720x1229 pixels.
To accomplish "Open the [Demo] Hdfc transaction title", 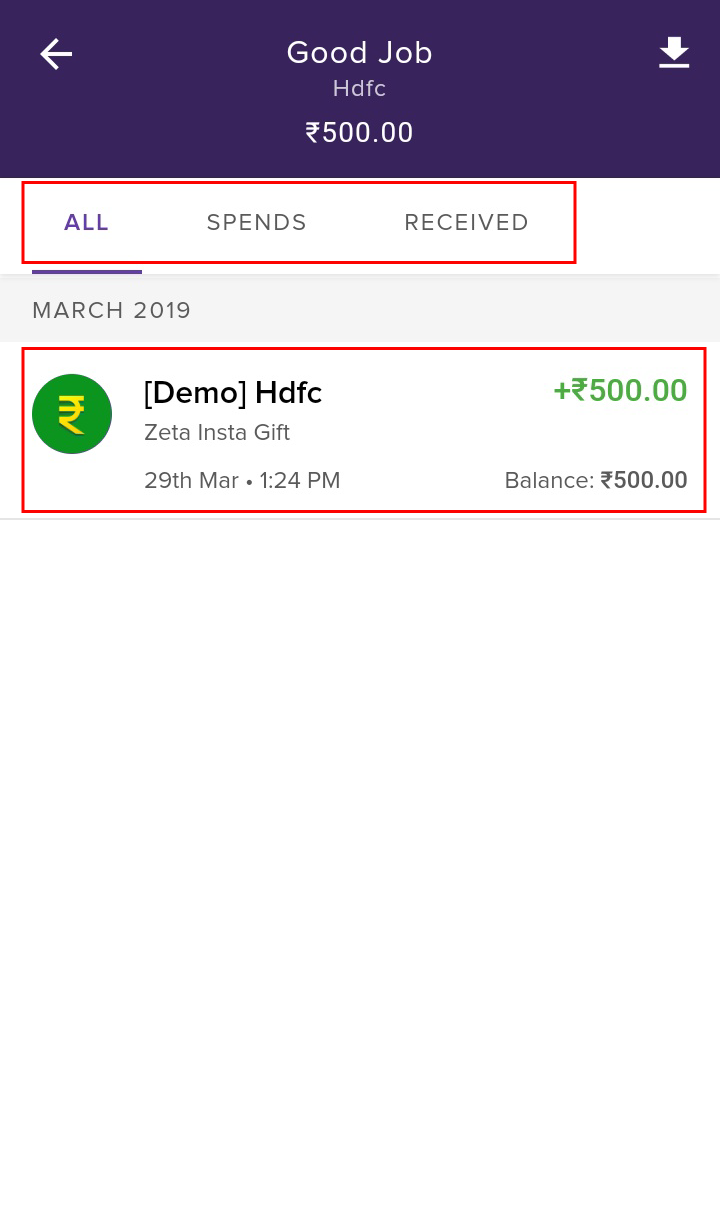I will [233, 393].
